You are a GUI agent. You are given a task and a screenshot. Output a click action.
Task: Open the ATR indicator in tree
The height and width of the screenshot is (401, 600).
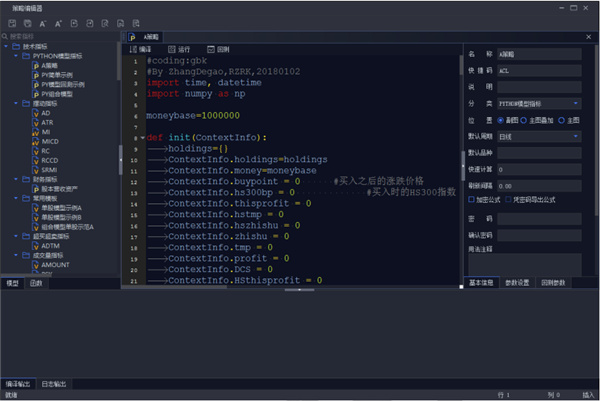pyautogui.click(x=46, y=122)
